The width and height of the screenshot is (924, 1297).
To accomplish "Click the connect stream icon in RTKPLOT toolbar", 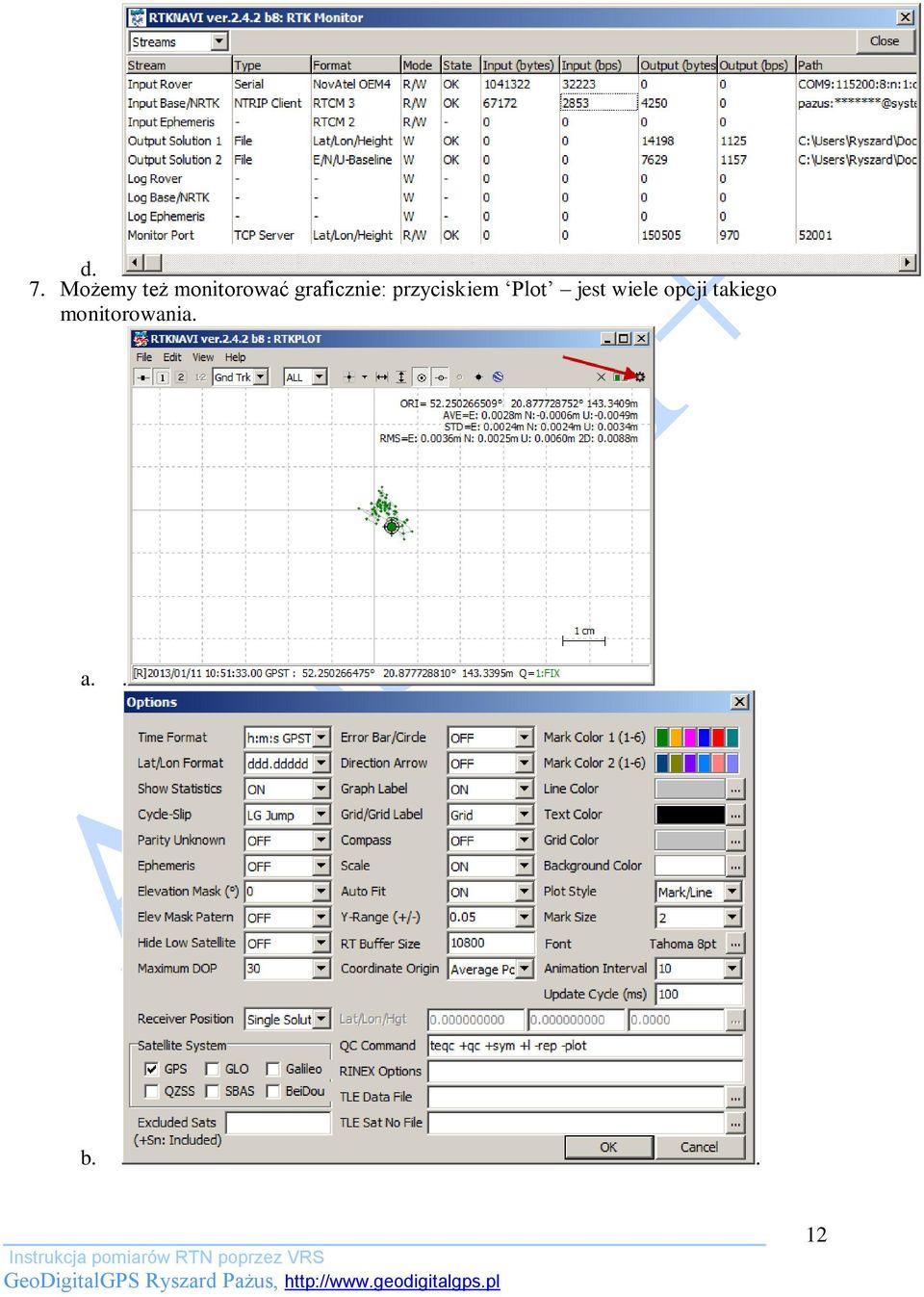I will click(x=142, y=376).
